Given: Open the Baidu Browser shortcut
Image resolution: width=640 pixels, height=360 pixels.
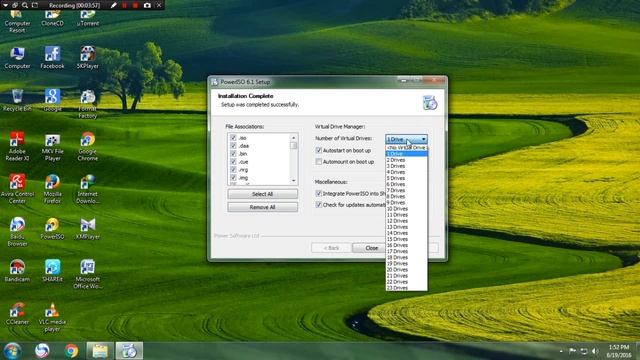Looking at the screenshot, I should pos(17,232).
